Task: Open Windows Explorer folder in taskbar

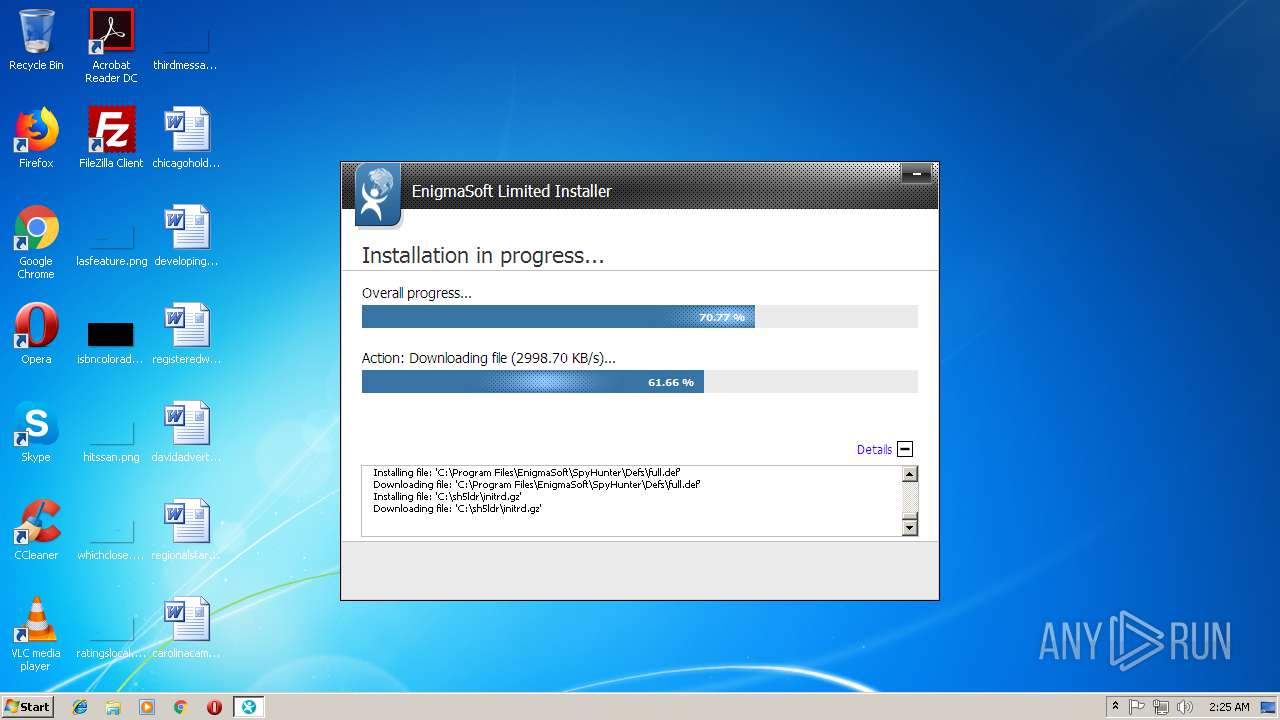Action: [x=113, y=707]
